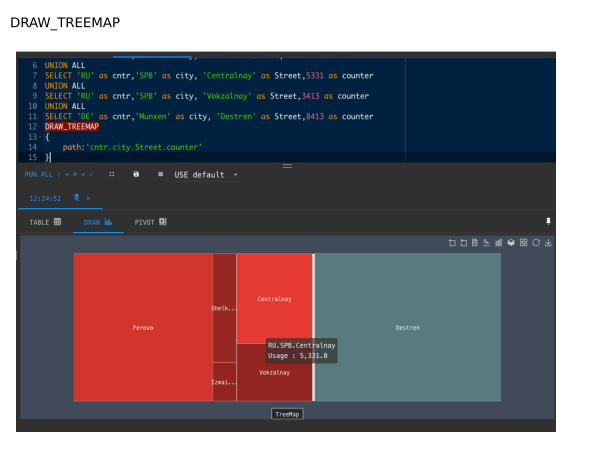The width and height of the screenshot is (600, 450).
Task: Switch chart to line chart icon
Action: (x=487, y=243)
